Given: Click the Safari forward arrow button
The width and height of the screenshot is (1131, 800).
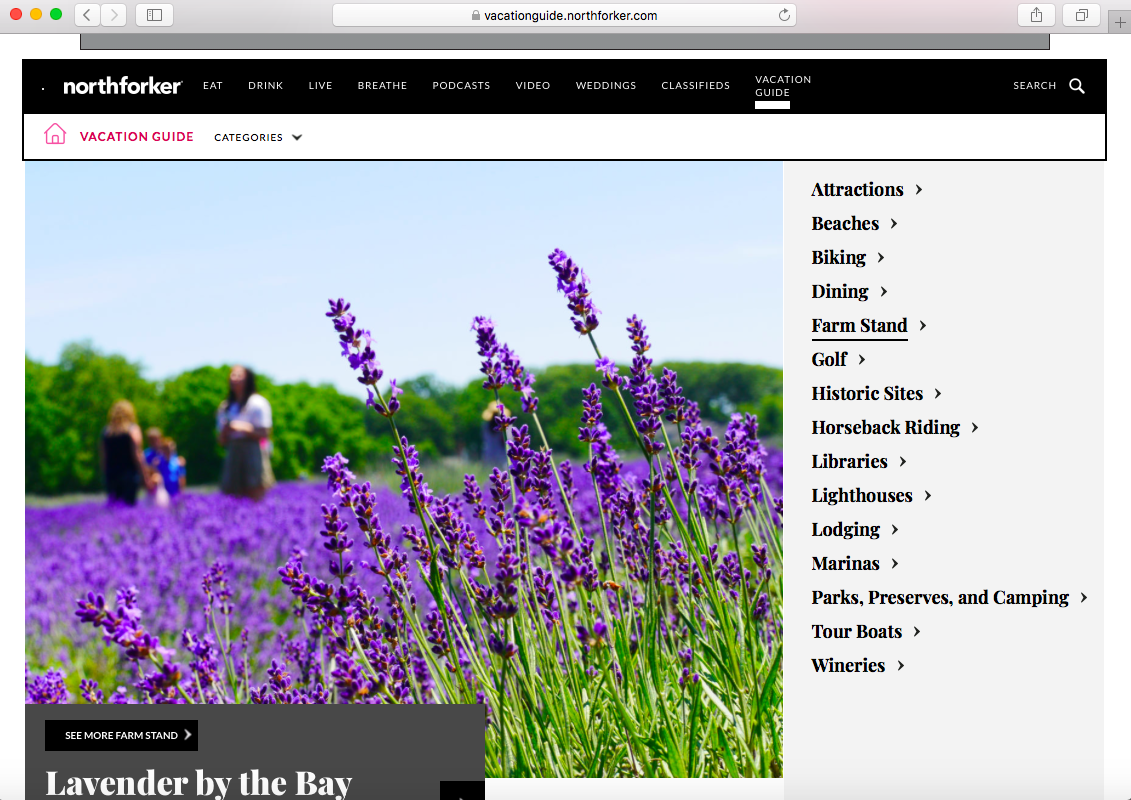Looking at the screenshot, I should tap(114, 14).
